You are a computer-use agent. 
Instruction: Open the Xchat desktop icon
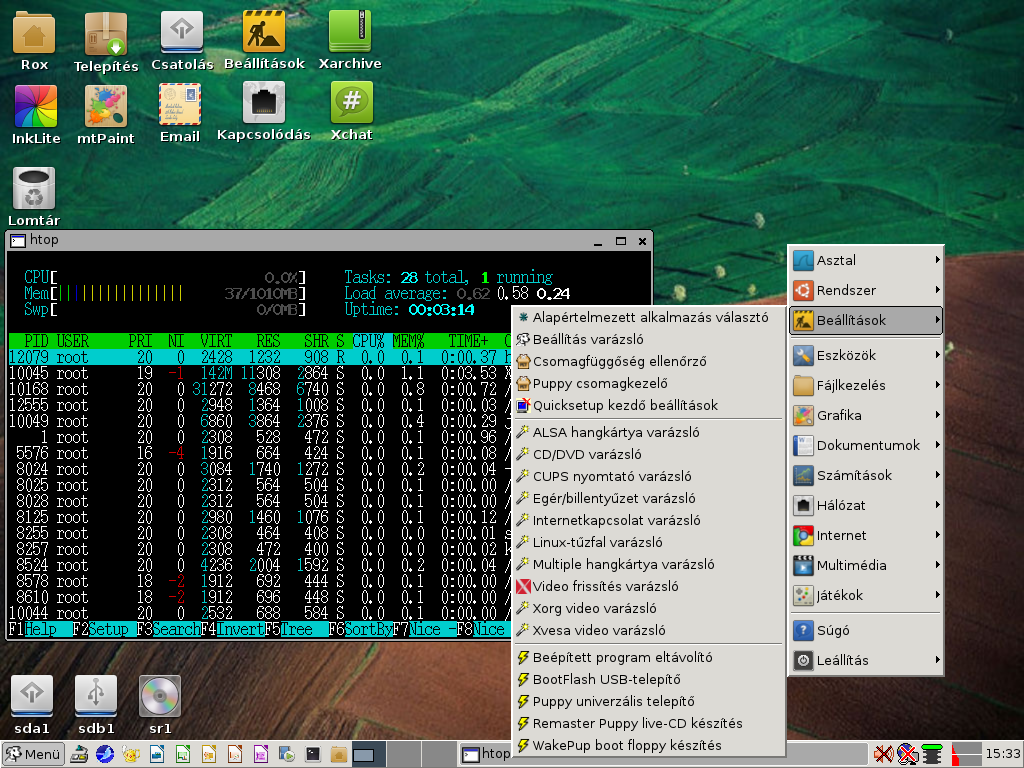pos(351,104)
